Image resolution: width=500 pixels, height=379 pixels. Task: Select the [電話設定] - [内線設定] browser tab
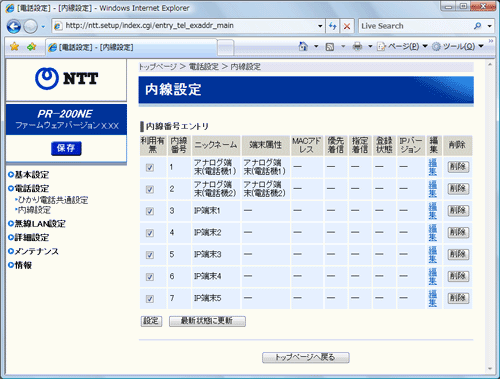pos(132,47)
